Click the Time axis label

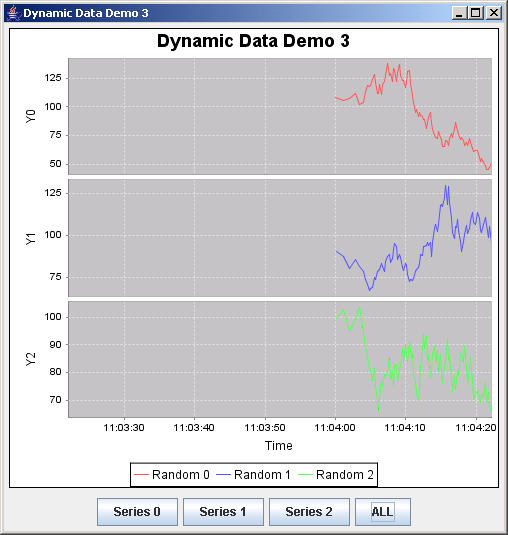click(279, 446)
